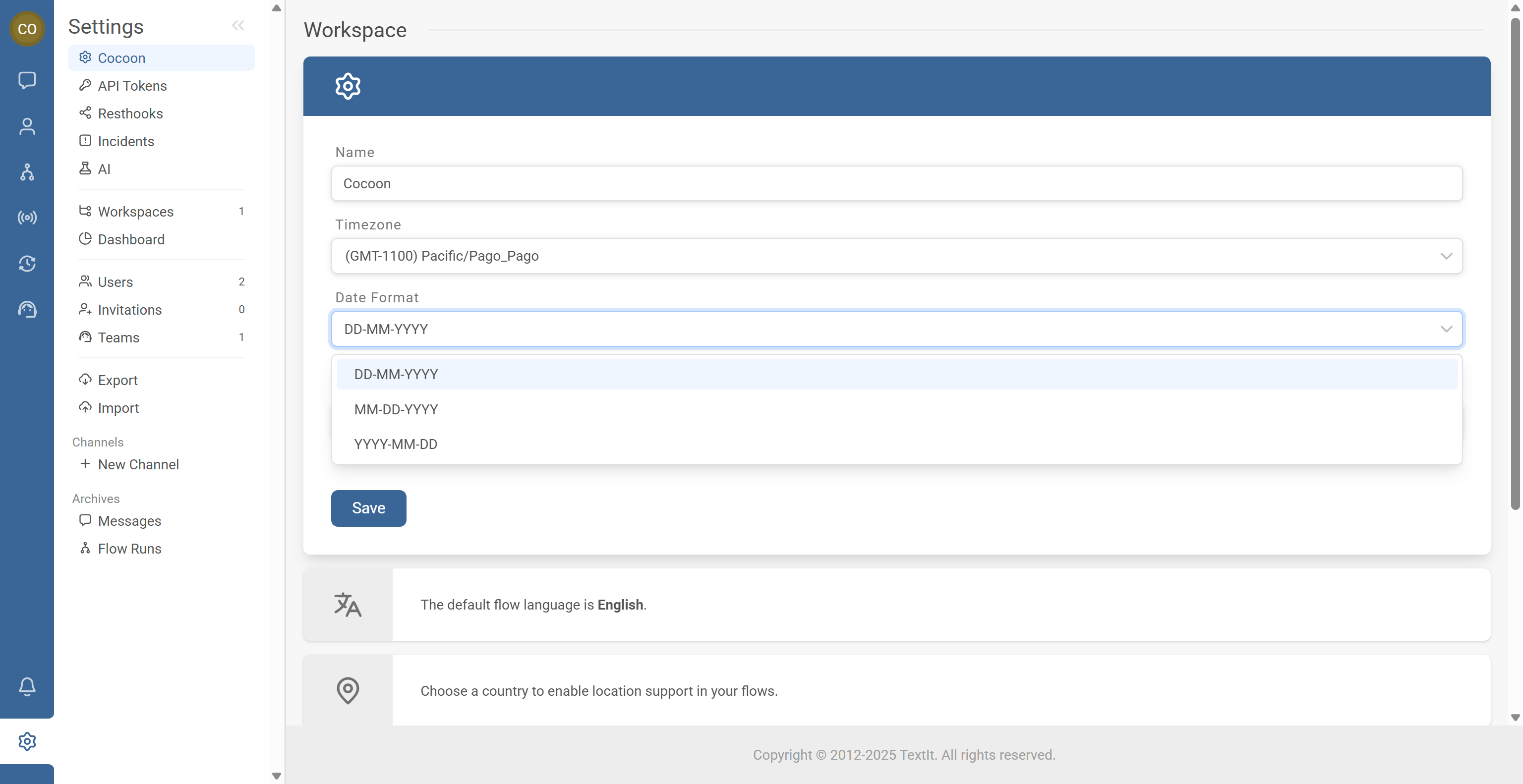Select the Flows icon in the left sidebar
This screenshot has width=1523, height=784.
(27, 172)
